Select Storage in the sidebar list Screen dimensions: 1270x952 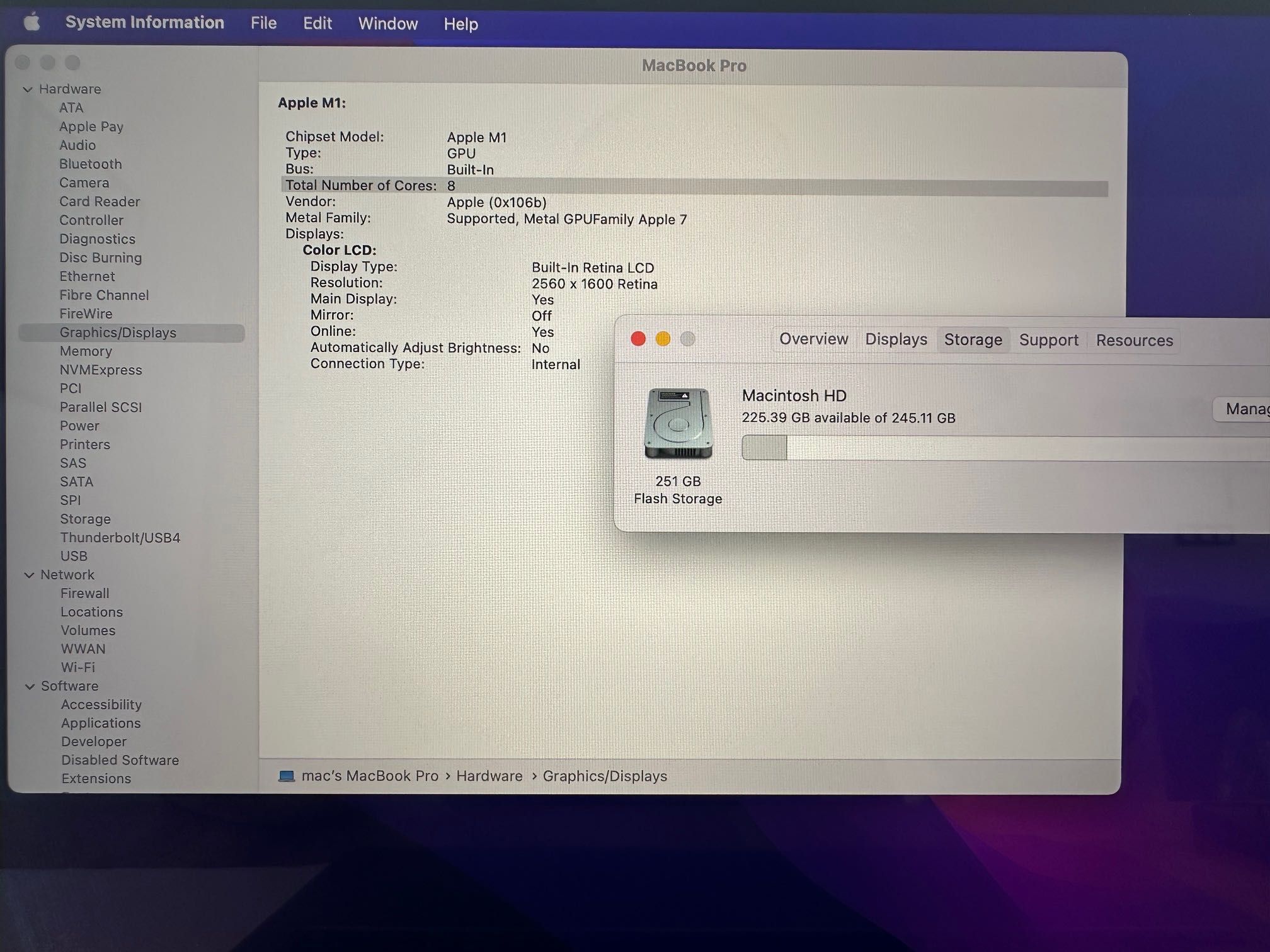click(x=85, y=519)
